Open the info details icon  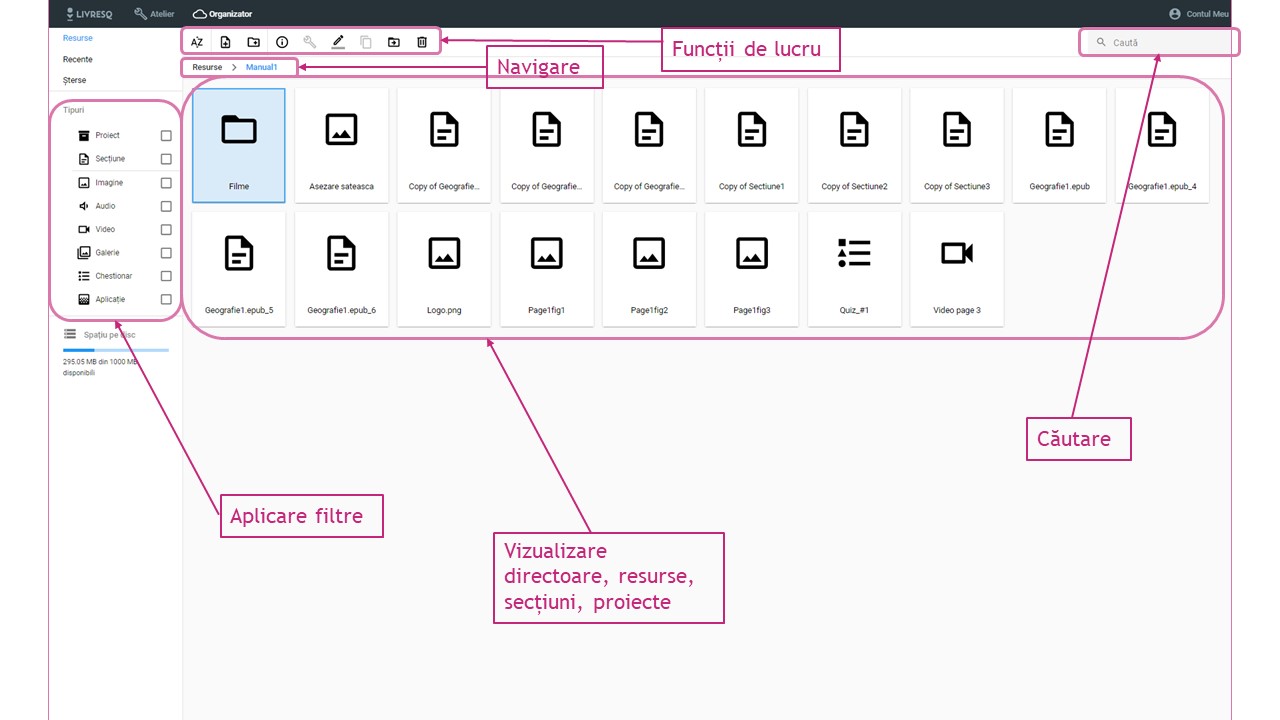coord(282,42)
